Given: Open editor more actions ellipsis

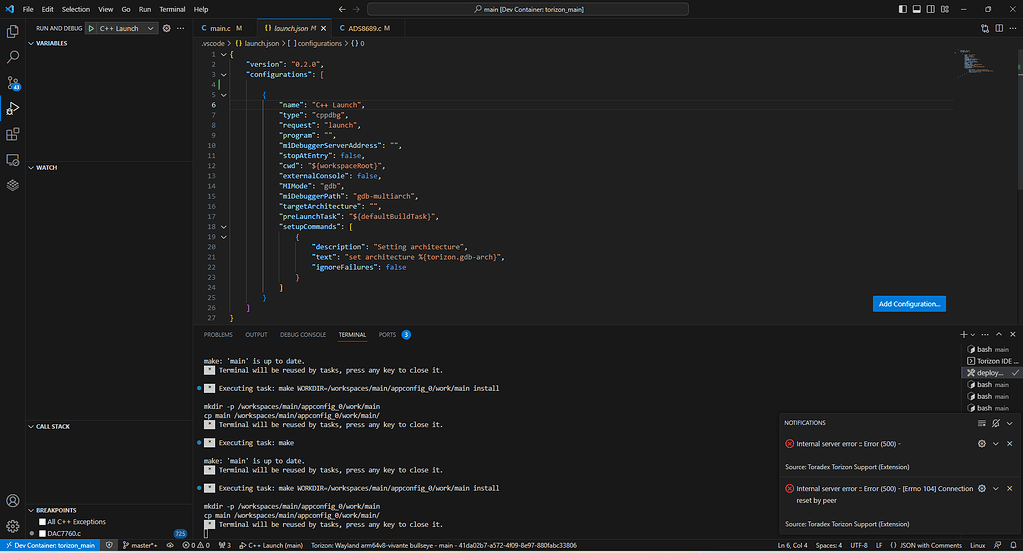Looking at the screenshot, I should coord(1013,29).
